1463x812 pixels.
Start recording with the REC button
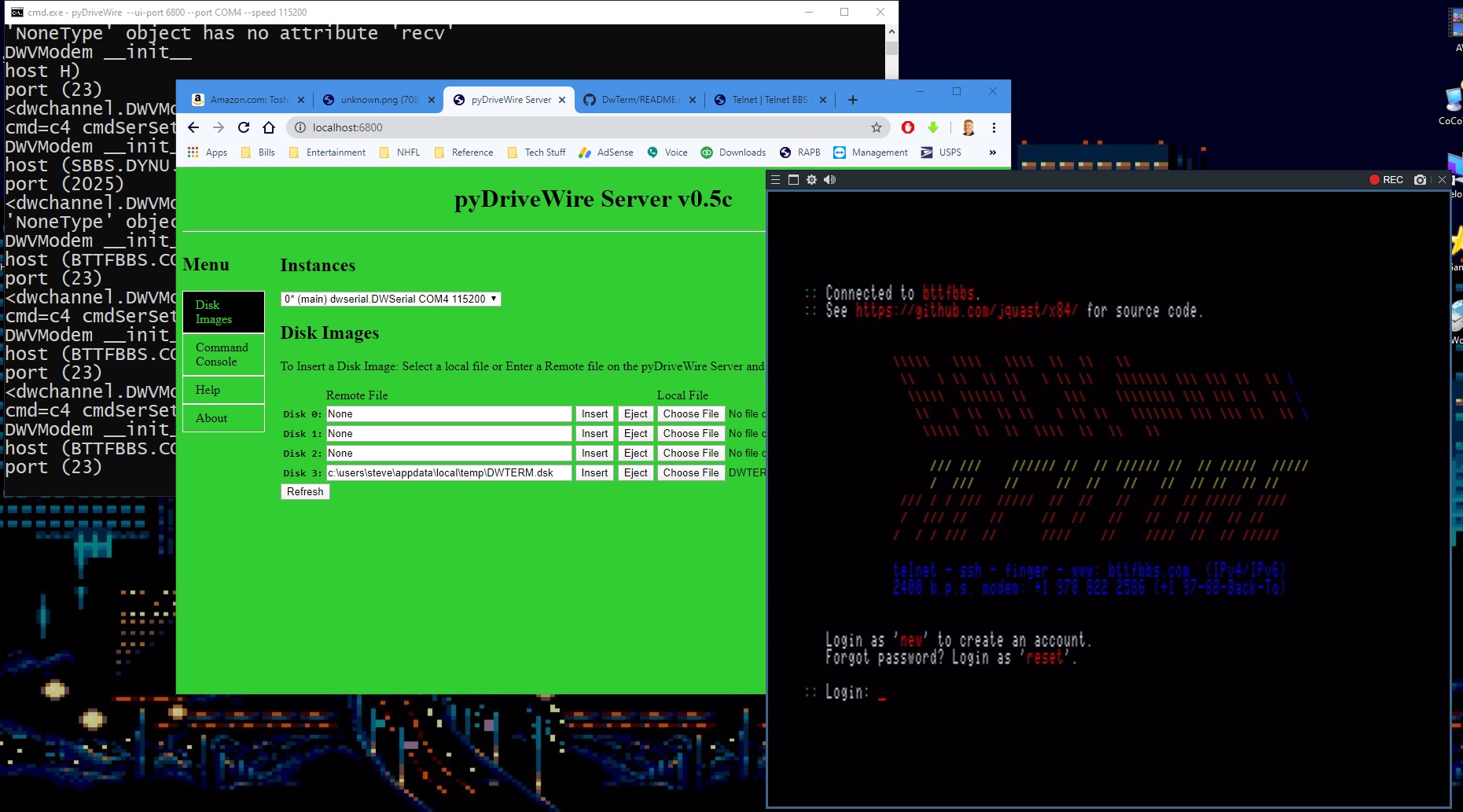tap(1386, 180)
